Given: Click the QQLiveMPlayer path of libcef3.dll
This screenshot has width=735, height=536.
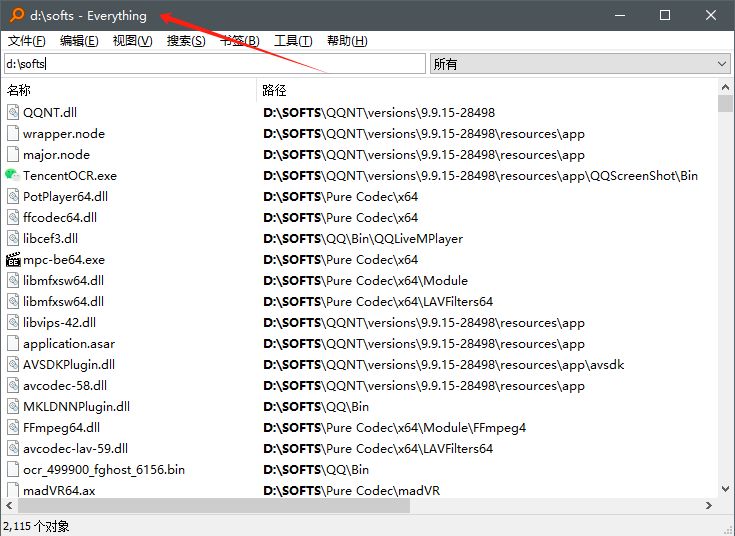Looking at the screenshot, I should 363,239.
